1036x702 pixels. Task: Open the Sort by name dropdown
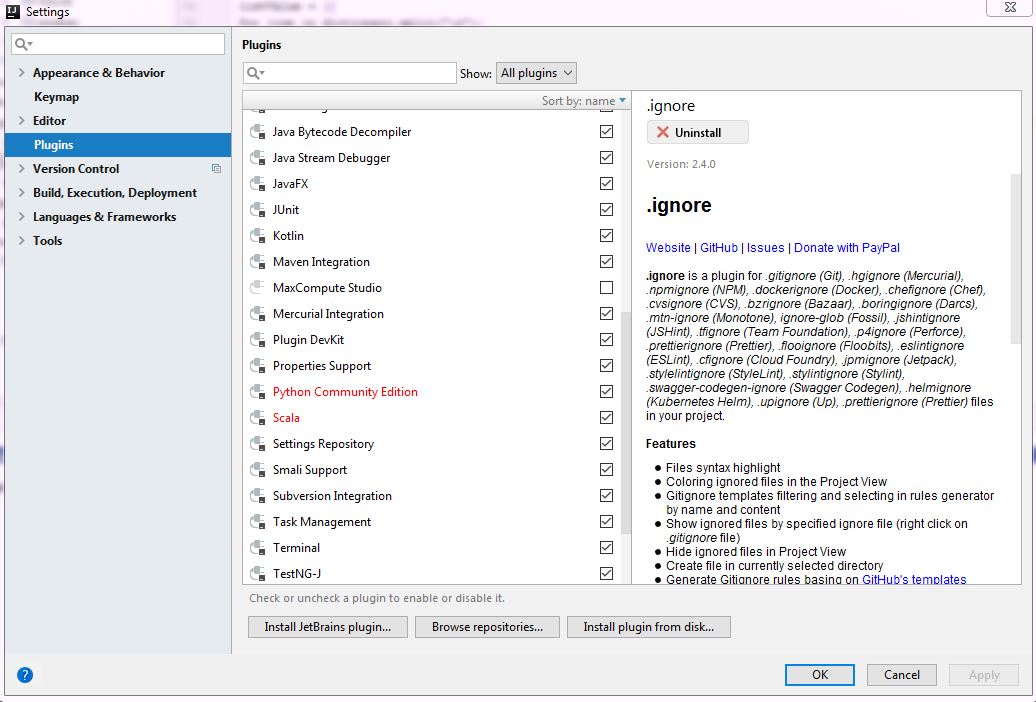coord(583,100)
